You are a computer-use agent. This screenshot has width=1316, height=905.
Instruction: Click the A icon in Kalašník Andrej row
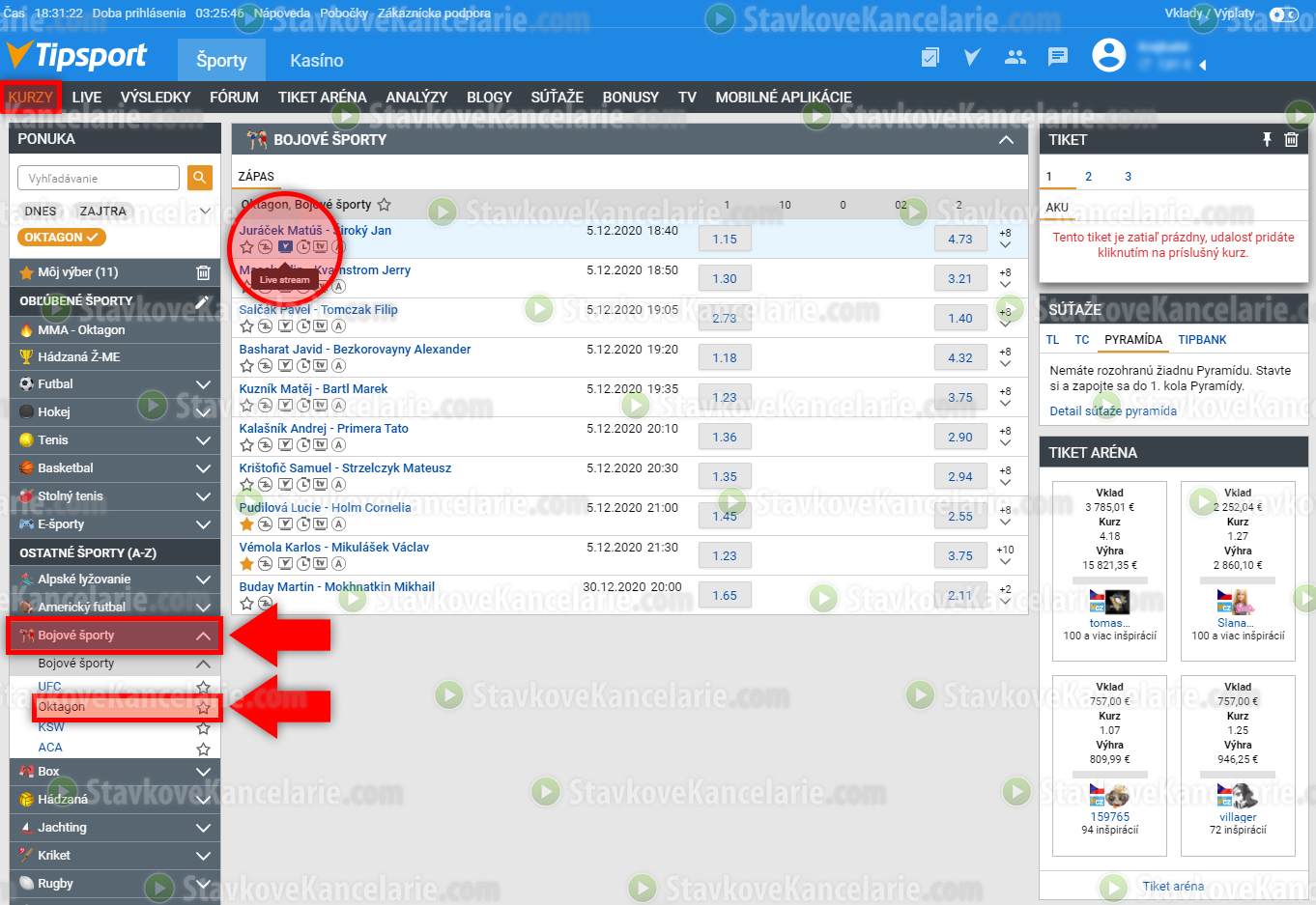point(338,444)
